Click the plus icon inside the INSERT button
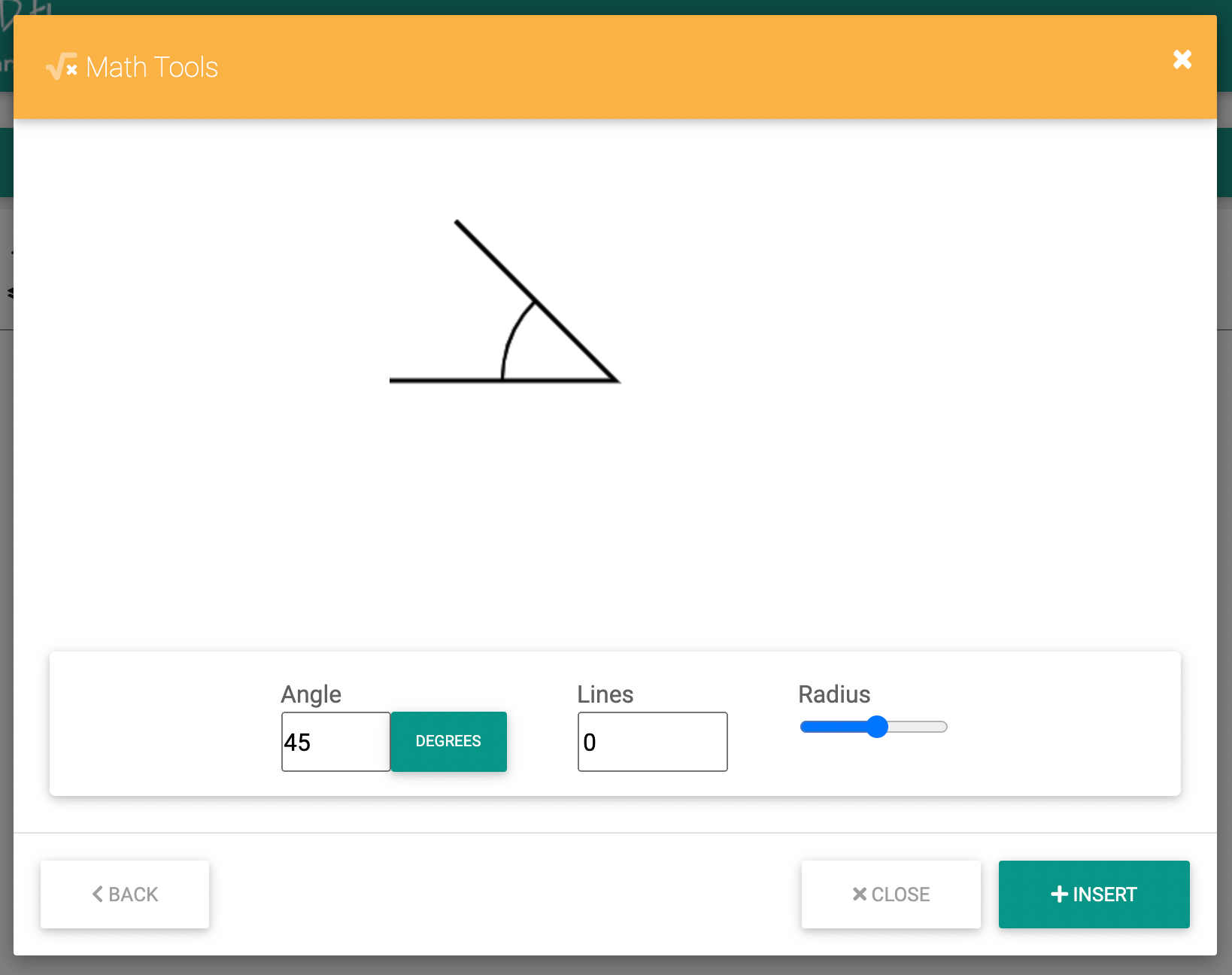Image resolution: width=1232 pixels, height=975 pixels. pyautogui.click(x=1059, y=895)
